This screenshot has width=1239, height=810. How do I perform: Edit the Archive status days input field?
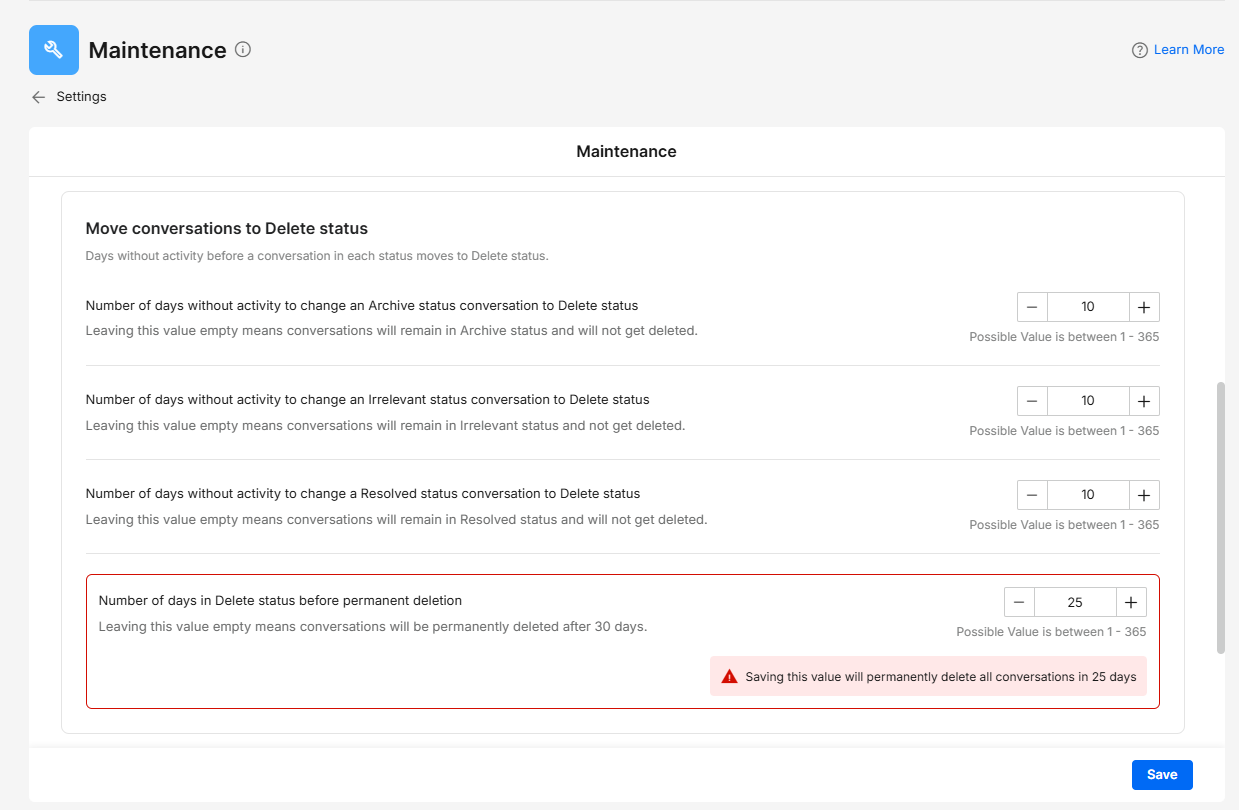point(1088,307)
